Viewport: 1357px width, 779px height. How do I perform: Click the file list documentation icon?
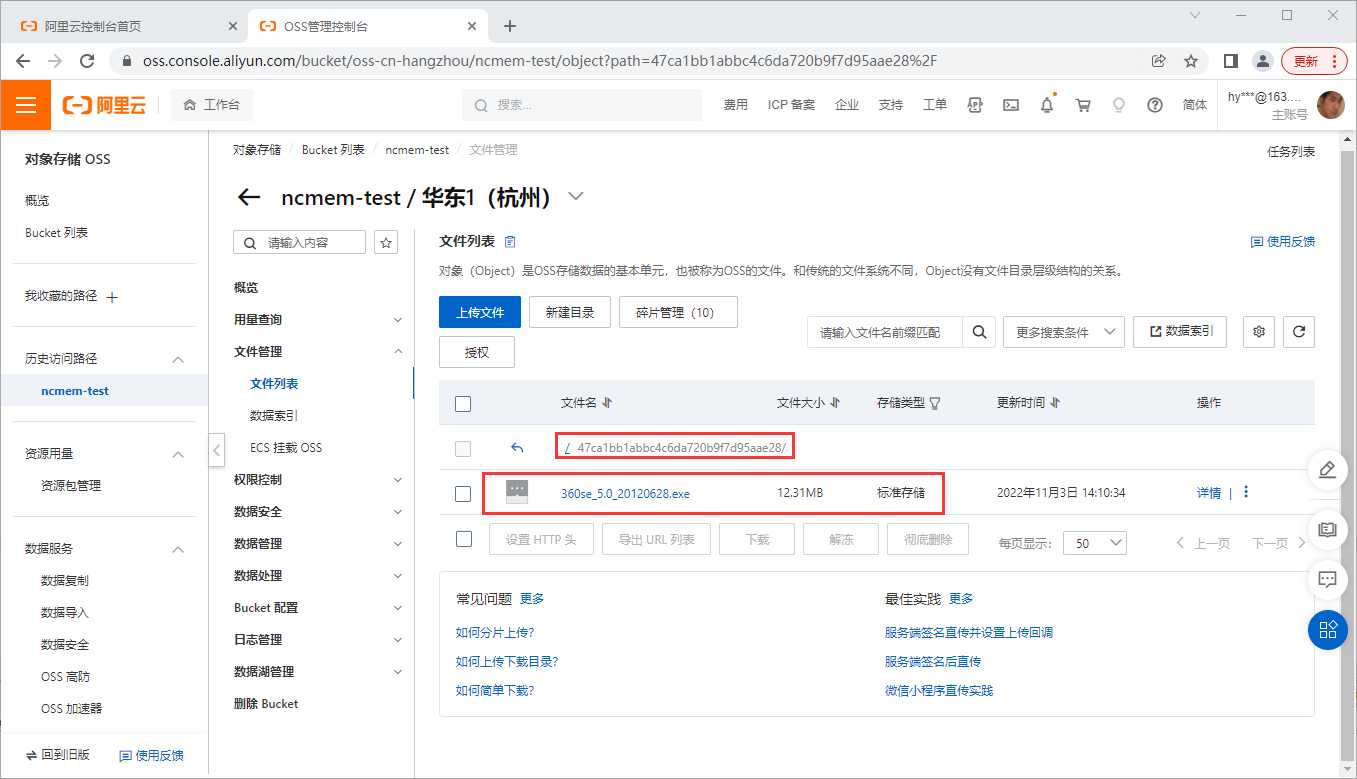click(x=510, y=241)
